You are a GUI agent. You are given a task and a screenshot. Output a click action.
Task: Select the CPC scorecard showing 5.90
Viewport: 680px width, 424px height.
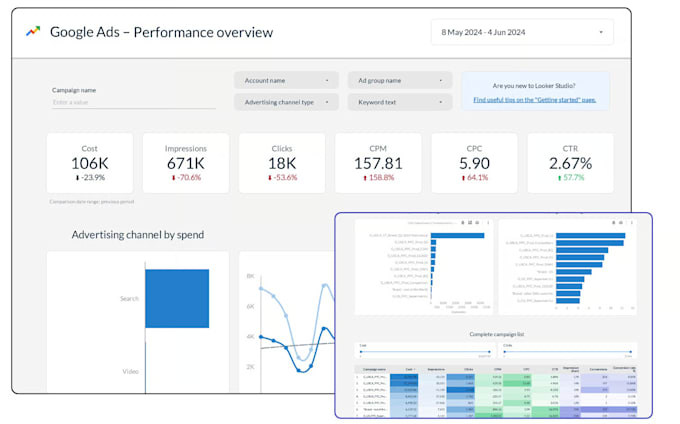tap(474, 163)
